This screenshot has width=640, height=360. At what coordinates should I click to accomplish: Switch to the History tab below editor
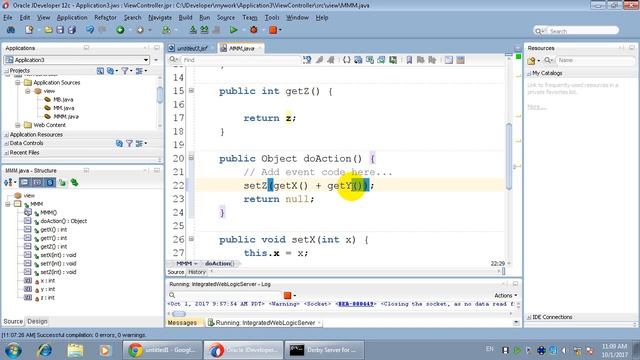[197, 272]
